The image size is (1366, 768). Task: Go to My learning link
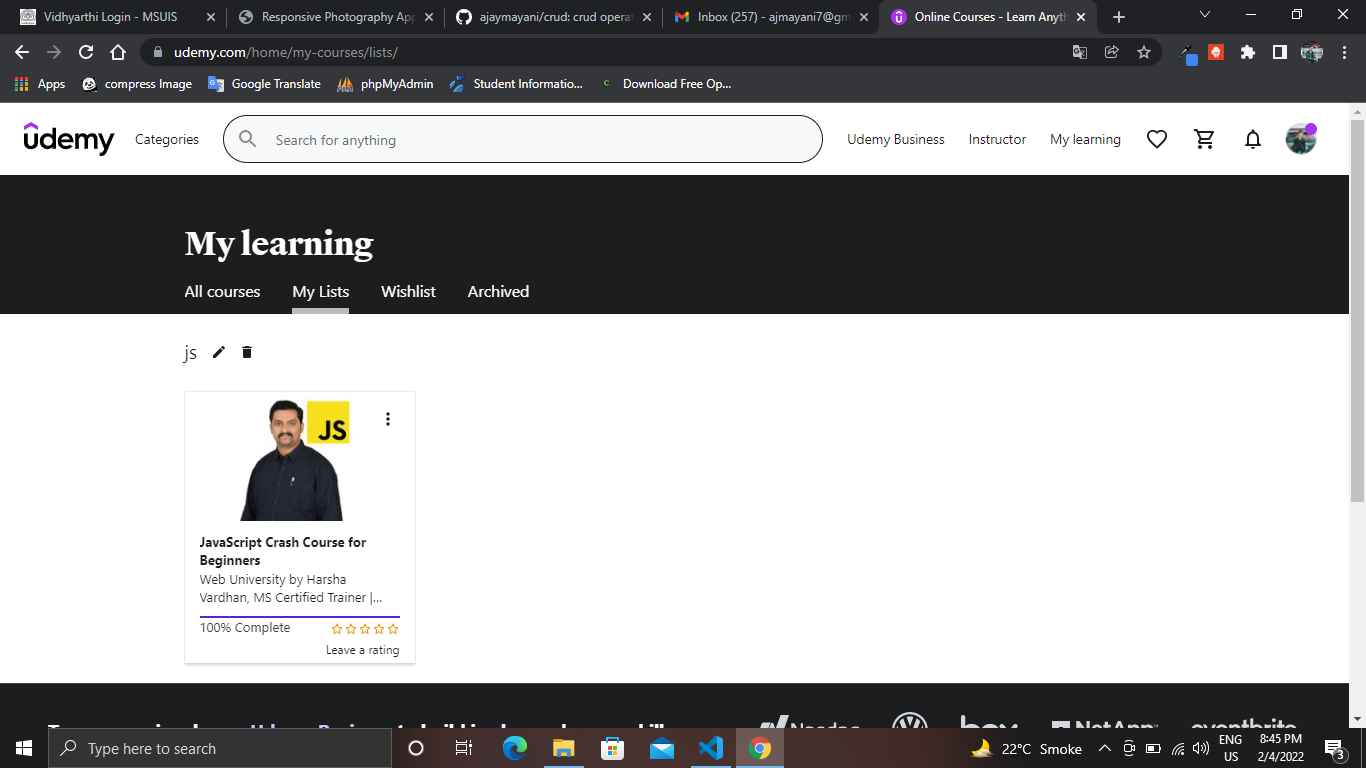pyautogui.click(x=1085, y=139)
